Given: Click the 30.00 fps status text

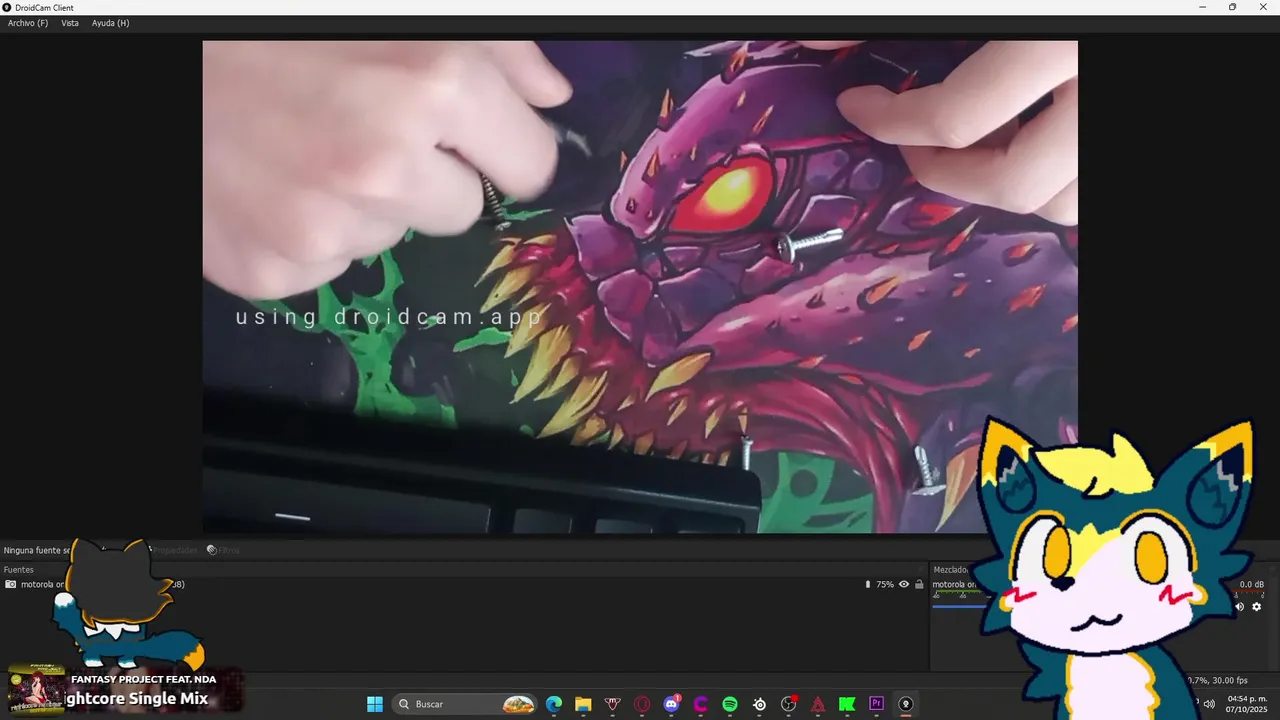Looking at the screenshot, I should click(1230, 680).
